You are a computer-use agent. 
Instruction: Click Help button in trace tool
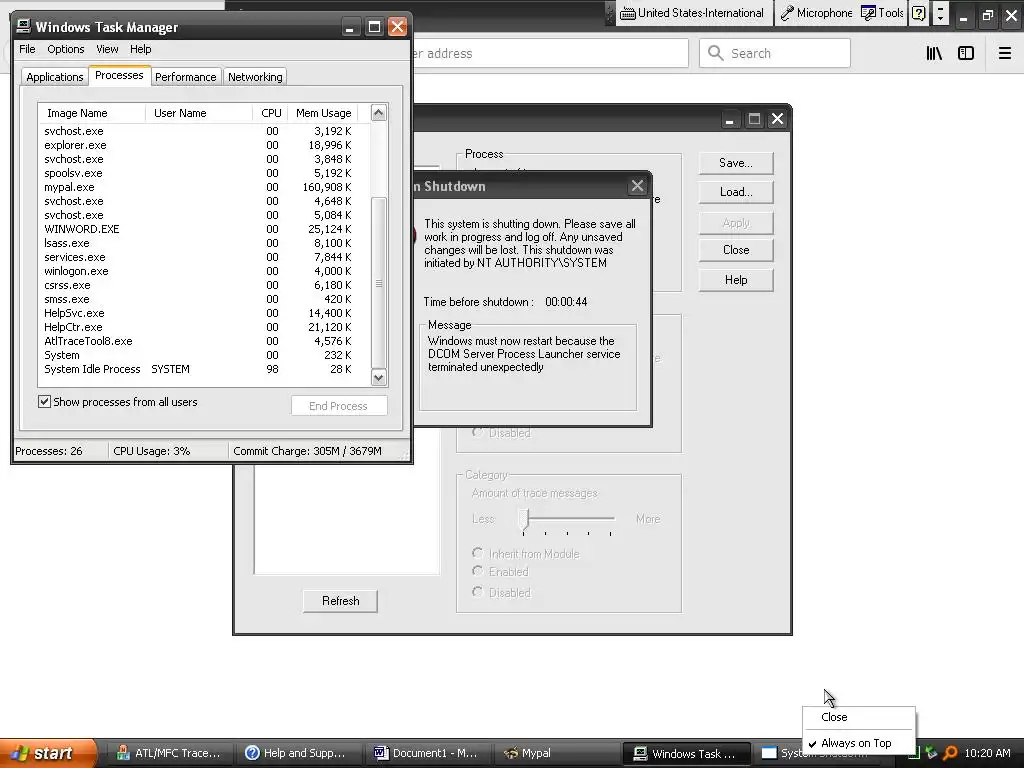pos(736,280)
